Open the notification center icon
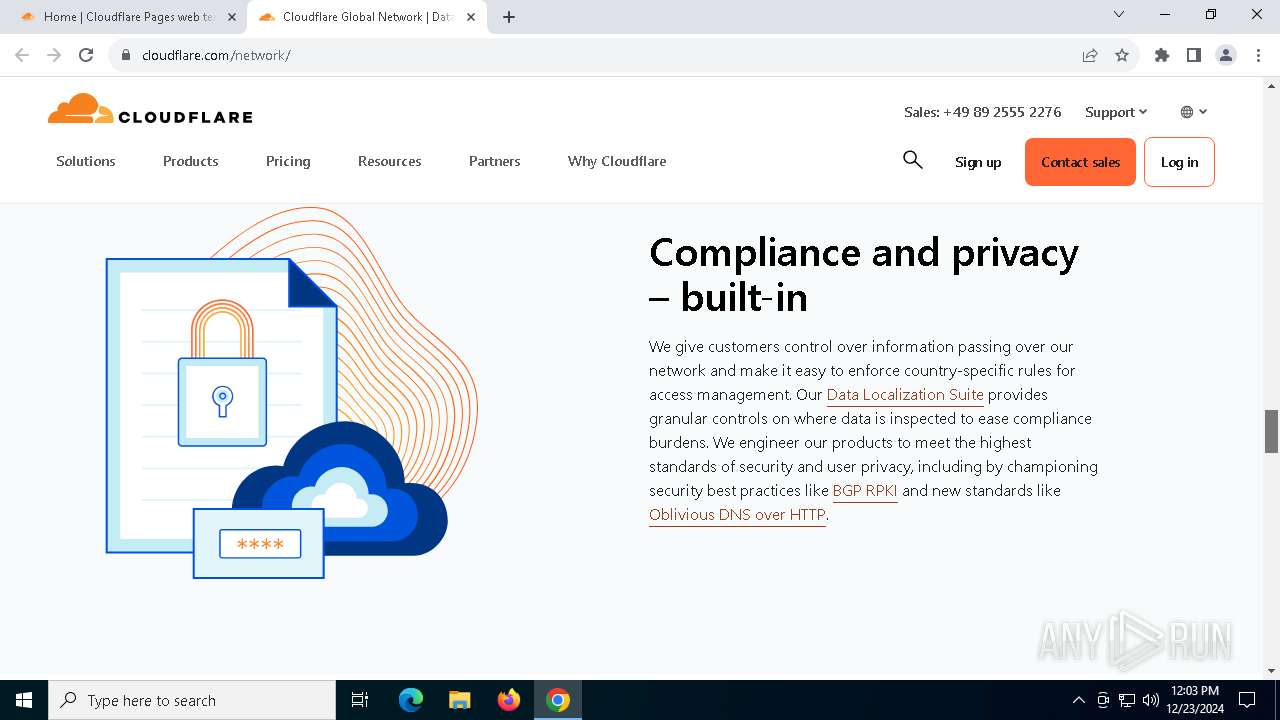1280x720 pixels. tap(1247, 700)
